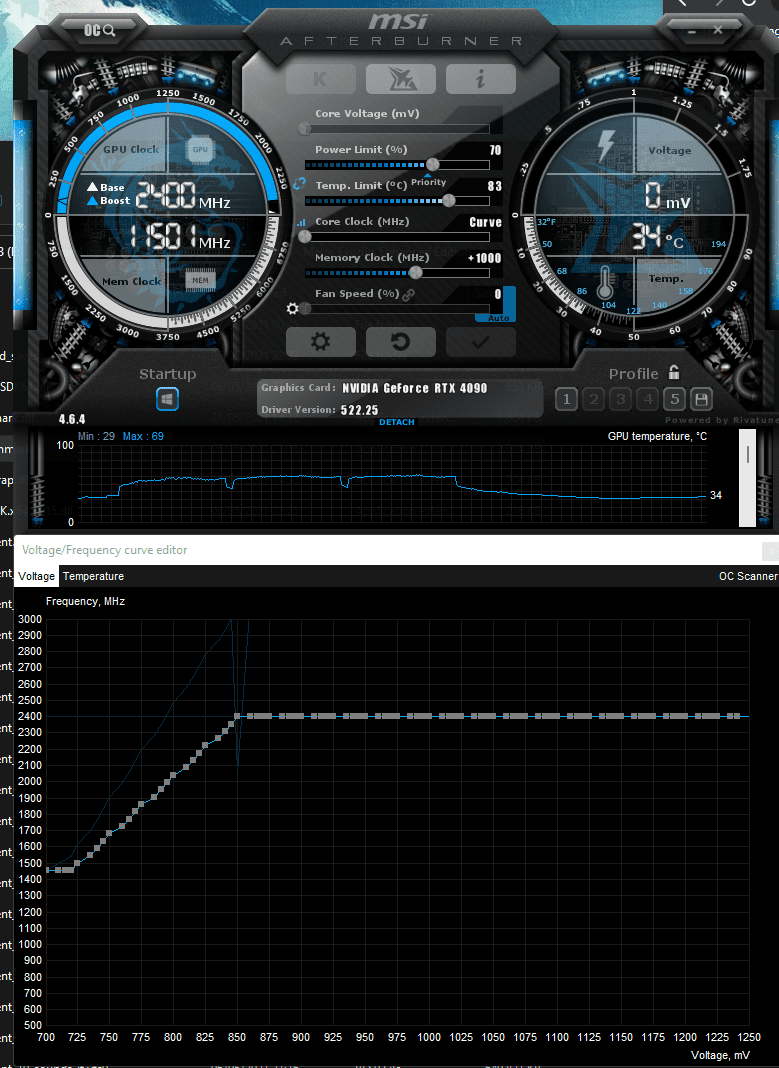Screen dimensions: 779x1068
Task: Click the Power Limit value 70
Action: point(495,150)
